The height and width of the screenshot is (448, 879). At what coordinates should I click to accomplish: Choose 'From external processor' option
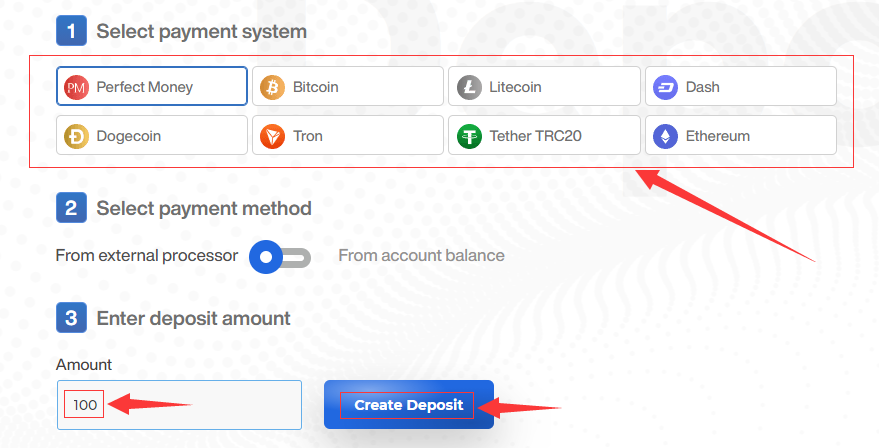point(147,256)
